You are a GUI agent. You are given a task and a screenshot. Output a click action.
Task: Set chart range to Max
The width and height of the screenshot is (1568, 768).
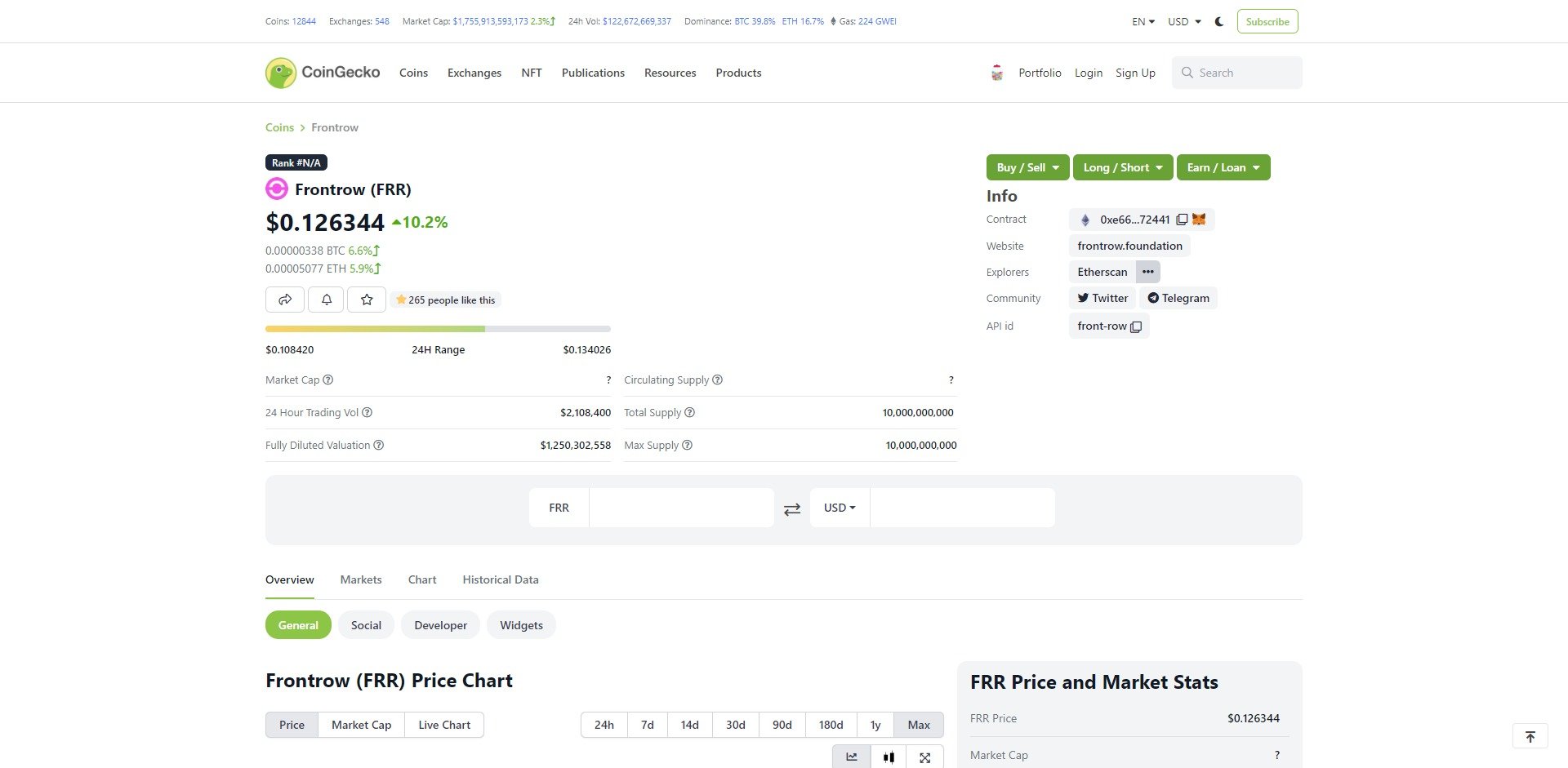[919, 725]
